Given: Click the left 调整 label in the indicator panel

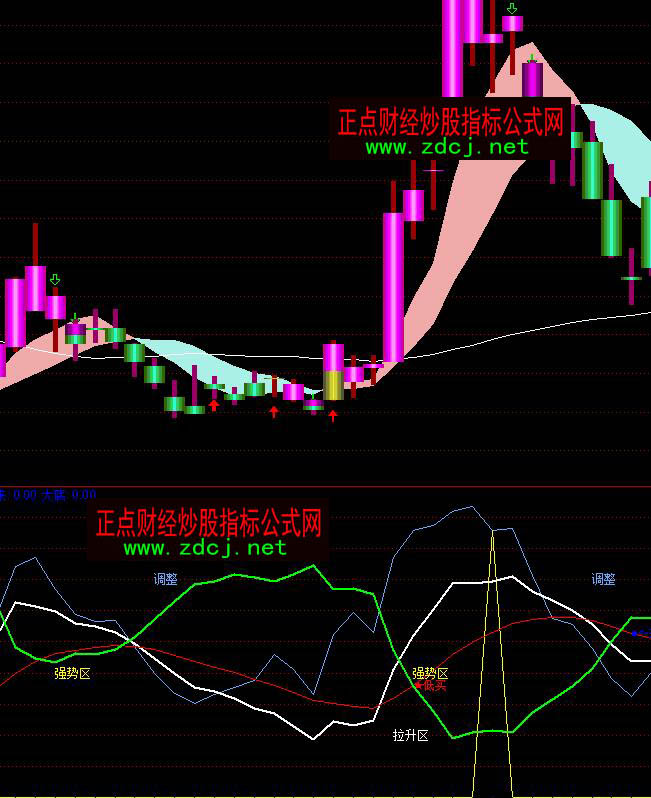Looking at the screenshot, I should (x=167, y=579).
